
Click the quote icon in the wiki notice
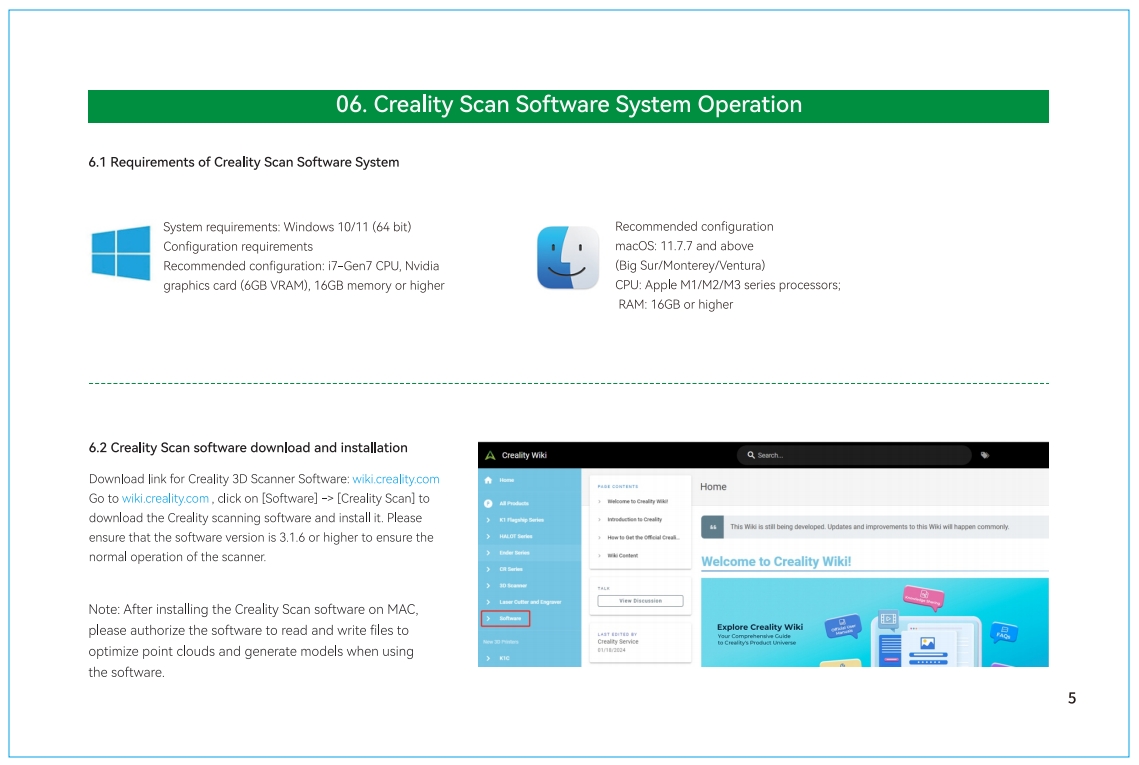click(x=713, y=527)
